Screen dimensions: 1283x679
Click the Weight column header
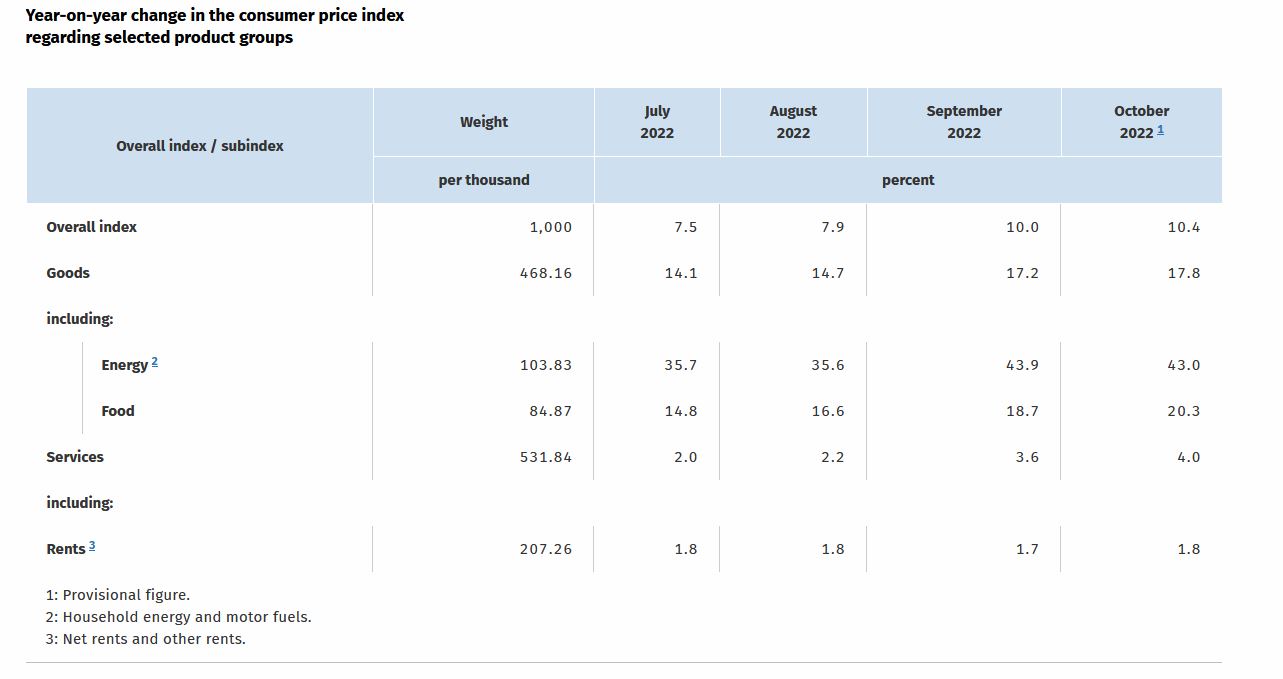(484, 122)
